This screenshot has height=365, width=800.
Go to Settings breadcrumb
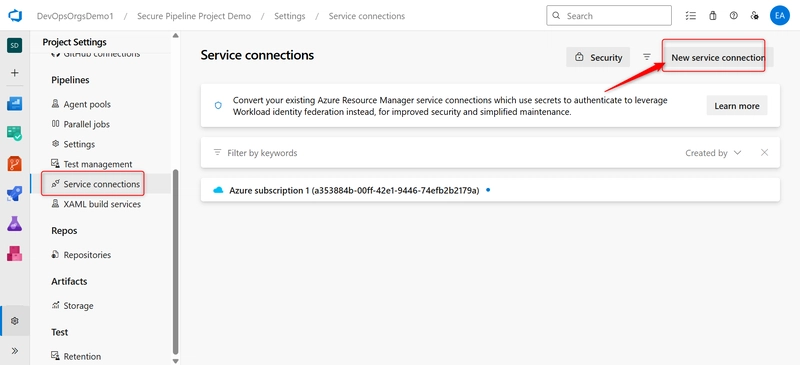290,16
